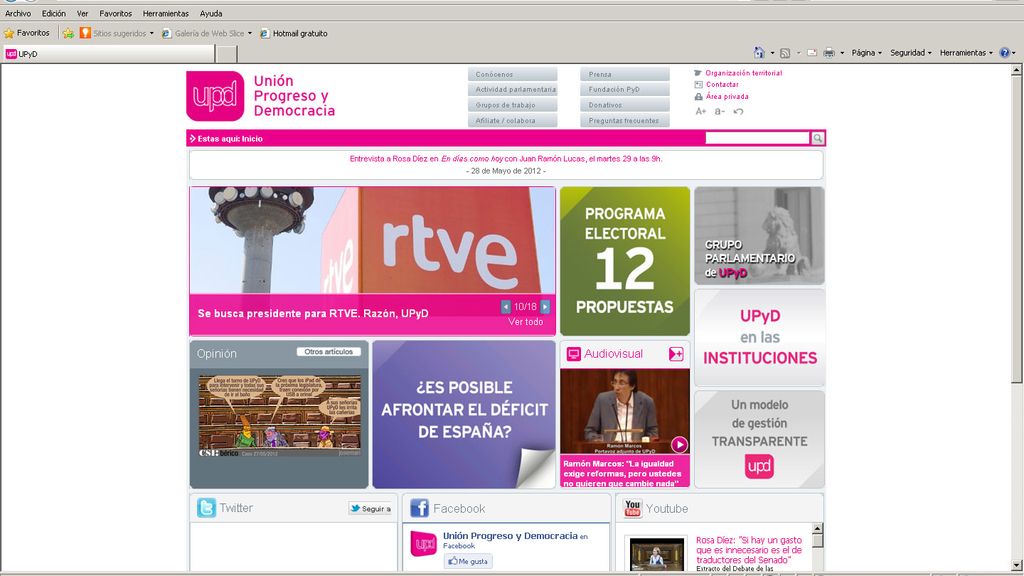Click the magnifier search icon
This screenshot has height=576, width=1024.
pyautogui.click(x=818, y=138)
